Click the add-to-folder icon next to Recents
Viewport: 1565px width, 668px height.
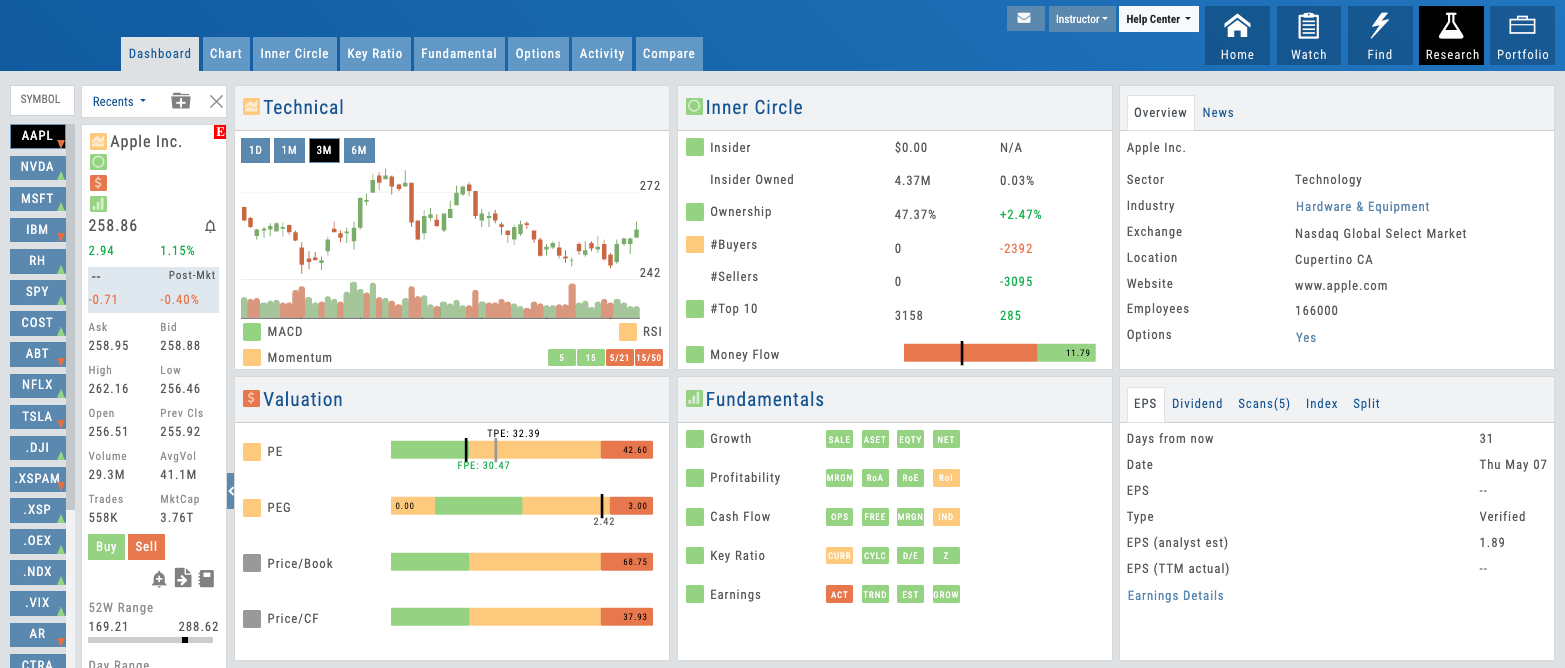181,101
